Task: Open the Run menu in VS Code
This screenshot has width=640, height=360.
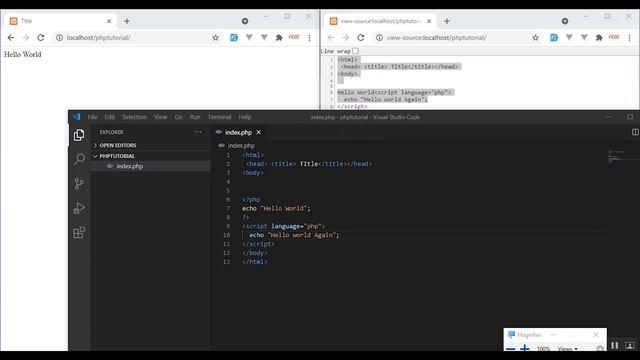Action: click(x=195, y=117)
